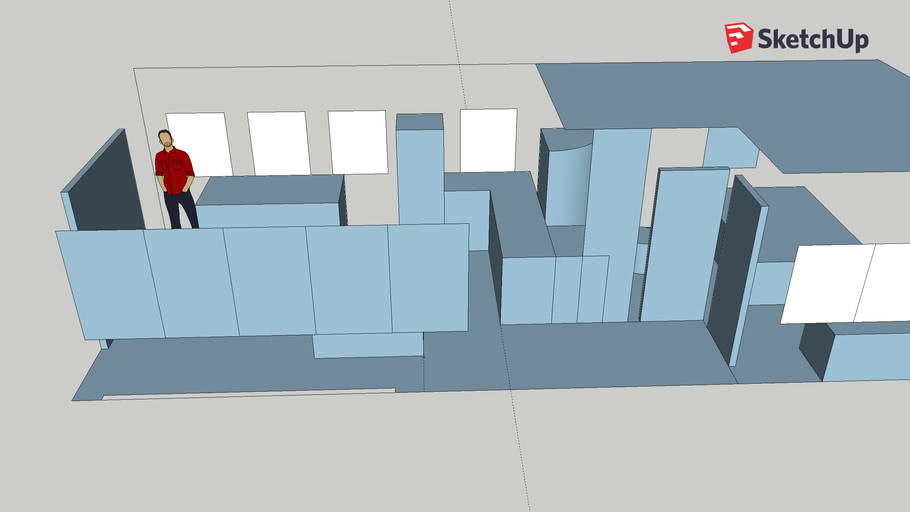
Task: Select the leftmost white window on back wall
Action: click(x=199, y=144)
